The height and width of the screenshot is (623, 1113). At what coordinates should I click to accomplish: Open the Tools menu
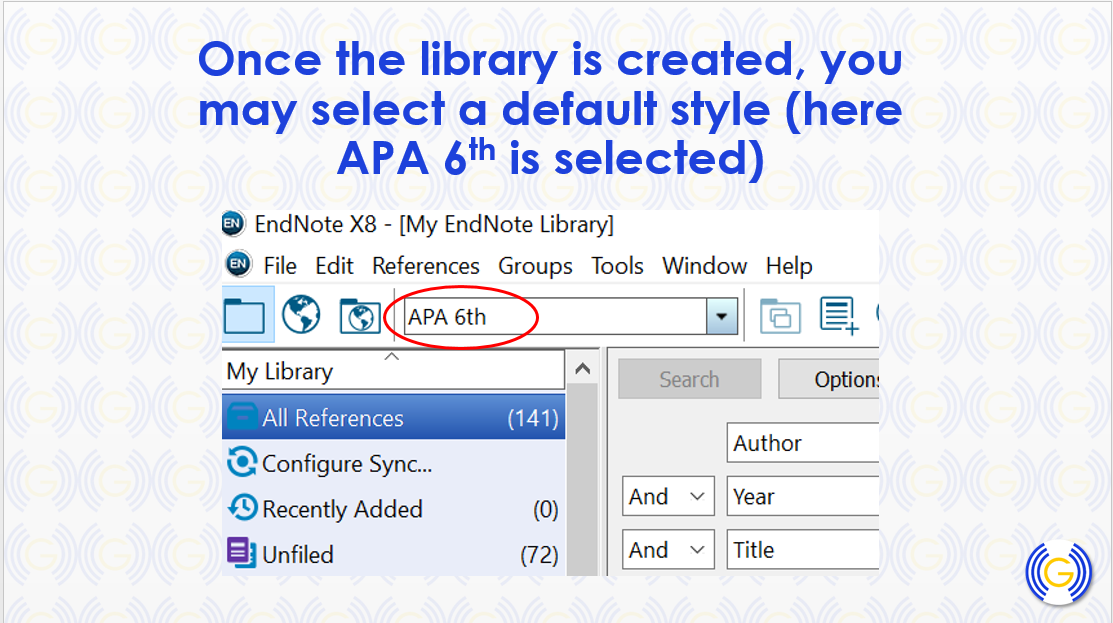click(x=617, y=266)
